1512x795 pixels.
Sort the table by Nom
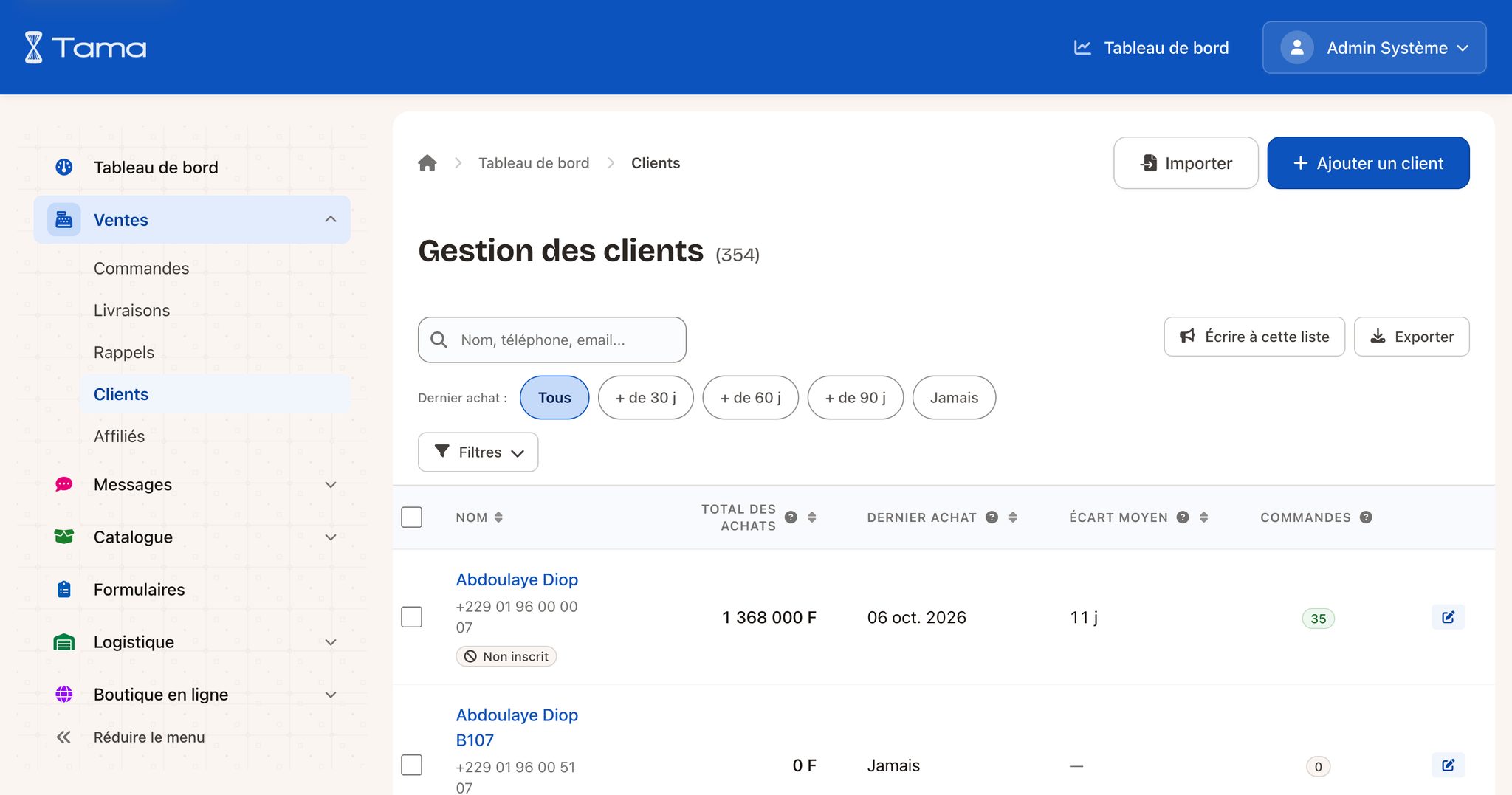[498, 517]
